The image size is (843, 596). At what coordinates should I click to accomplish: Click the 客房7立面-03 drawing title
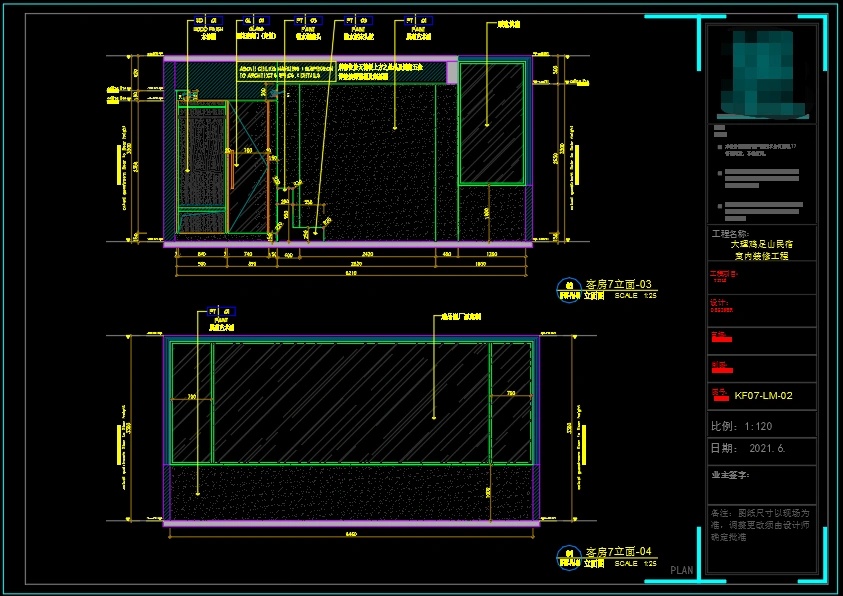618,285
